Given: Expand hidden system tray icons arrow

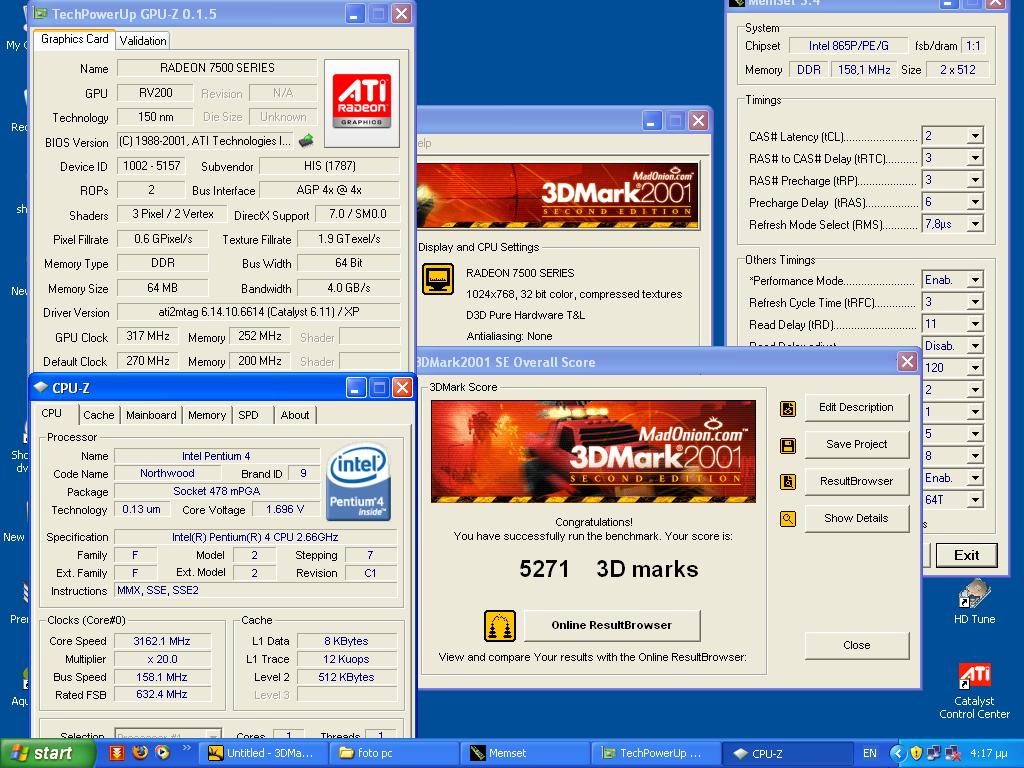Looking at the screenshot, I should coord(898,753).
